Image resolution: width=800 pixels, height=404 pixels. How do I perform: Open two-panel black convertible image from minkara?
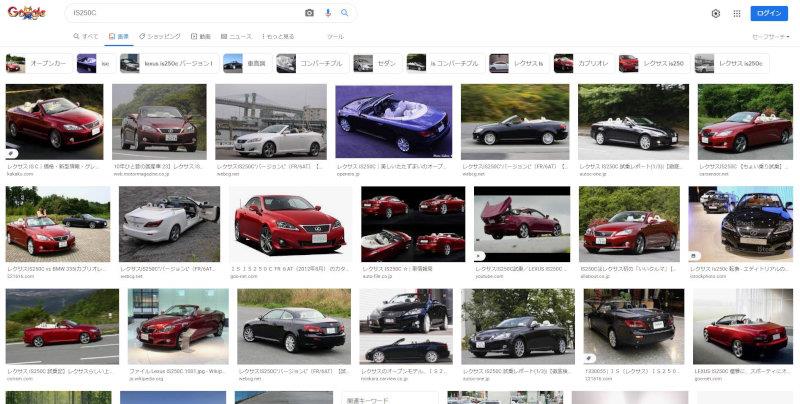tap(406, 326)
